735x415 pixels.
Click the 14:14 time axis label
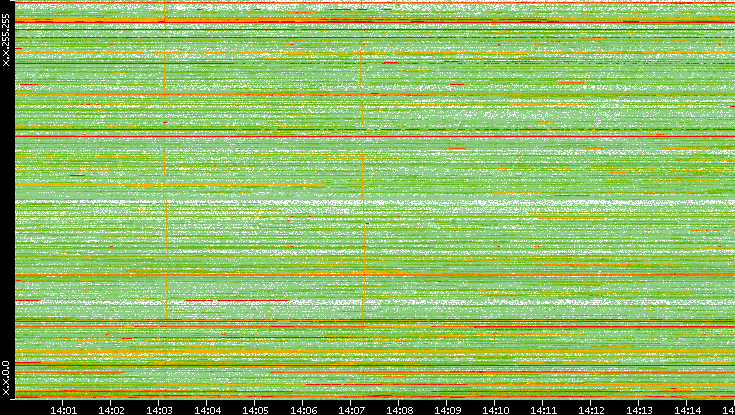(x=688, y=410)
